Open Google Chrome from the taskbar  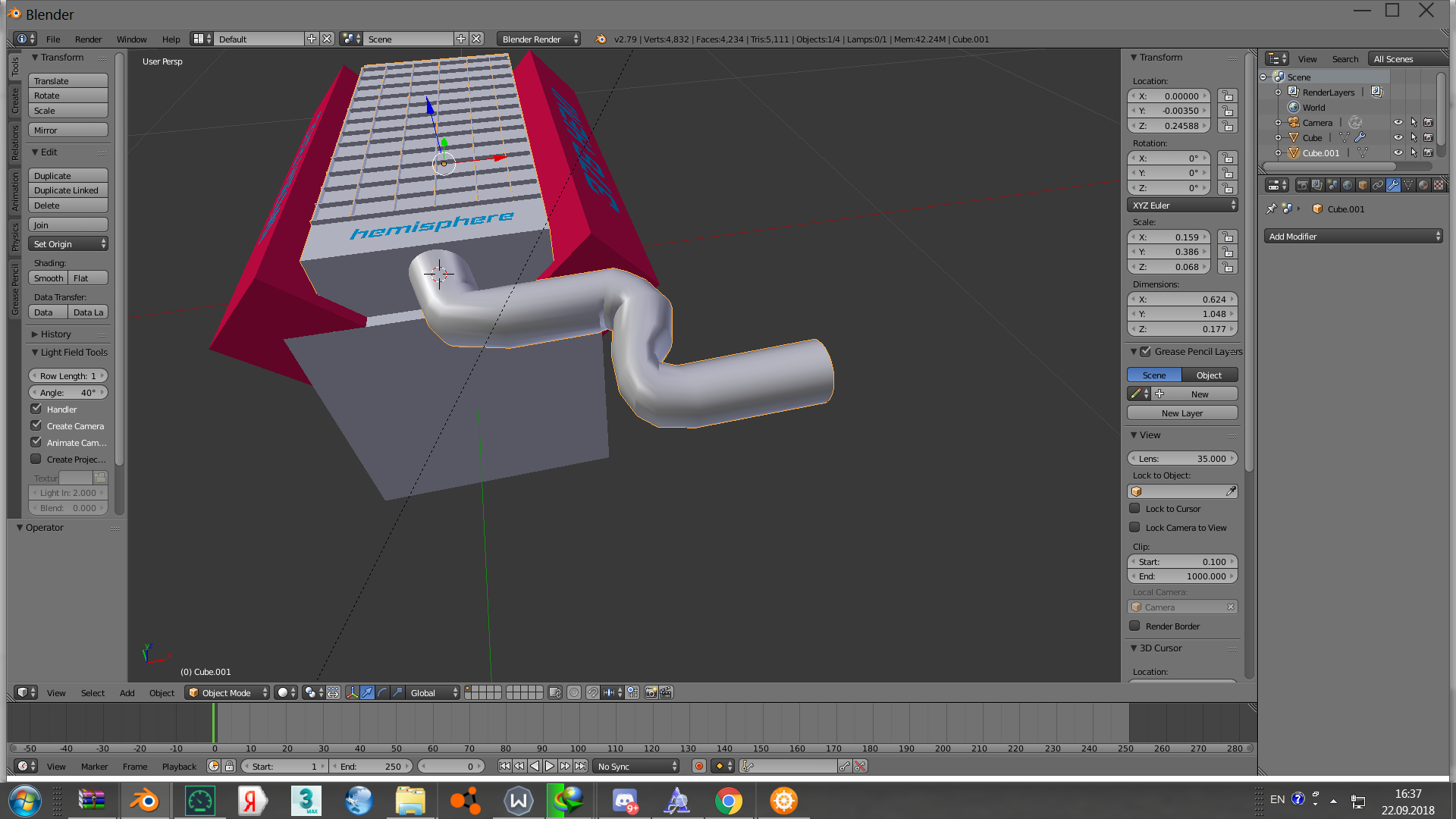click(729, 800)
